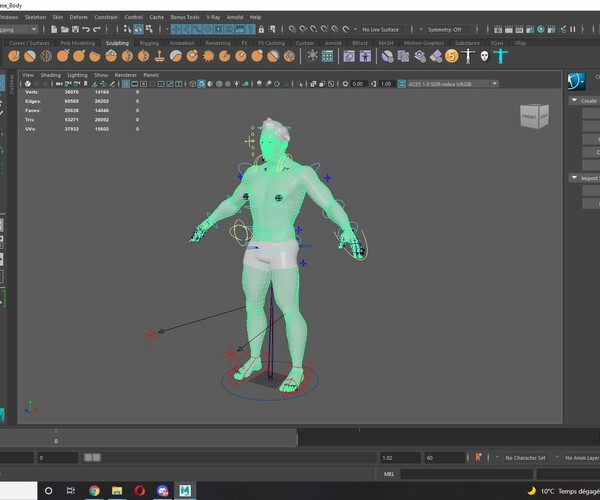Collapse the Create section
Image resolution: width=600 pixels, height=500 pixels.
pyautogui.click(x=574, y=100)
